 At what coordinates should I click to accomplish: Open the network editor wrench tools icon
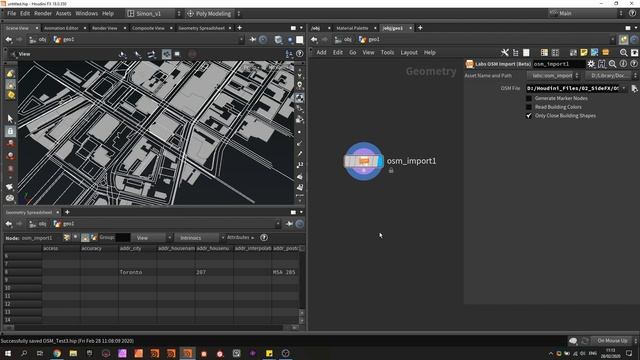(505, 53)
